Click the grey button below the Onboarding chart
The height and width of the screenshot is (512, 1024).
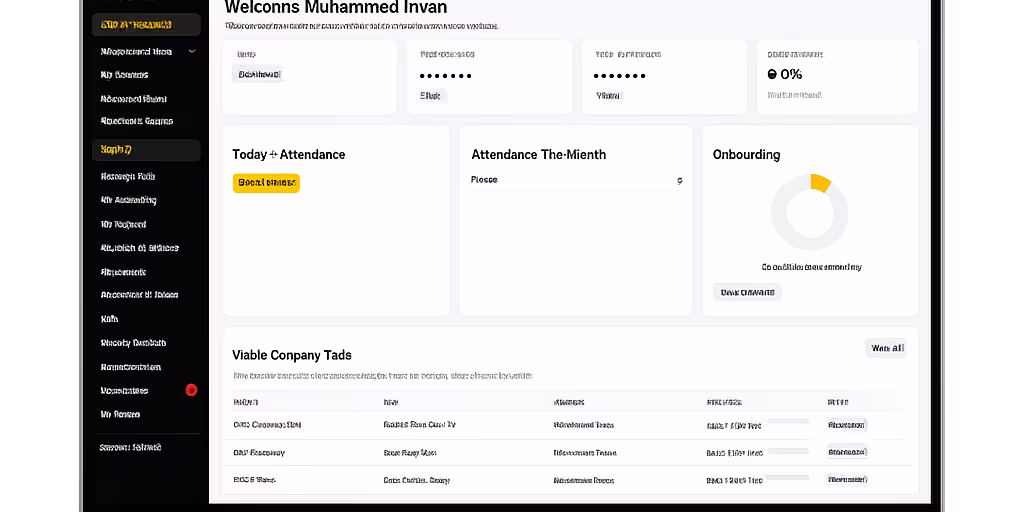coord(747,292)
